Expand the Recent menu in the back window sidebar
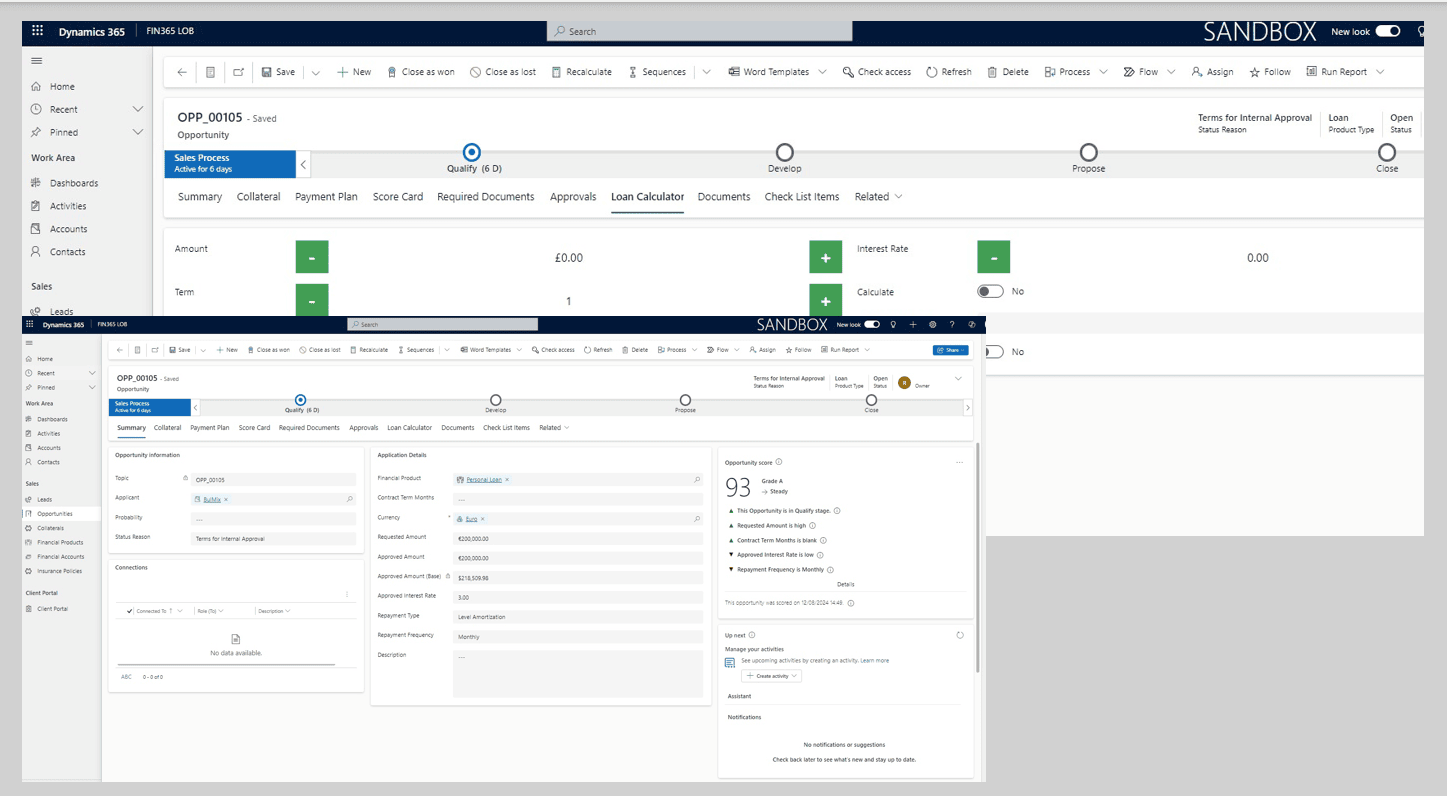The height and width of the screenshot is (796, 1447). click(x=138, y=109)
